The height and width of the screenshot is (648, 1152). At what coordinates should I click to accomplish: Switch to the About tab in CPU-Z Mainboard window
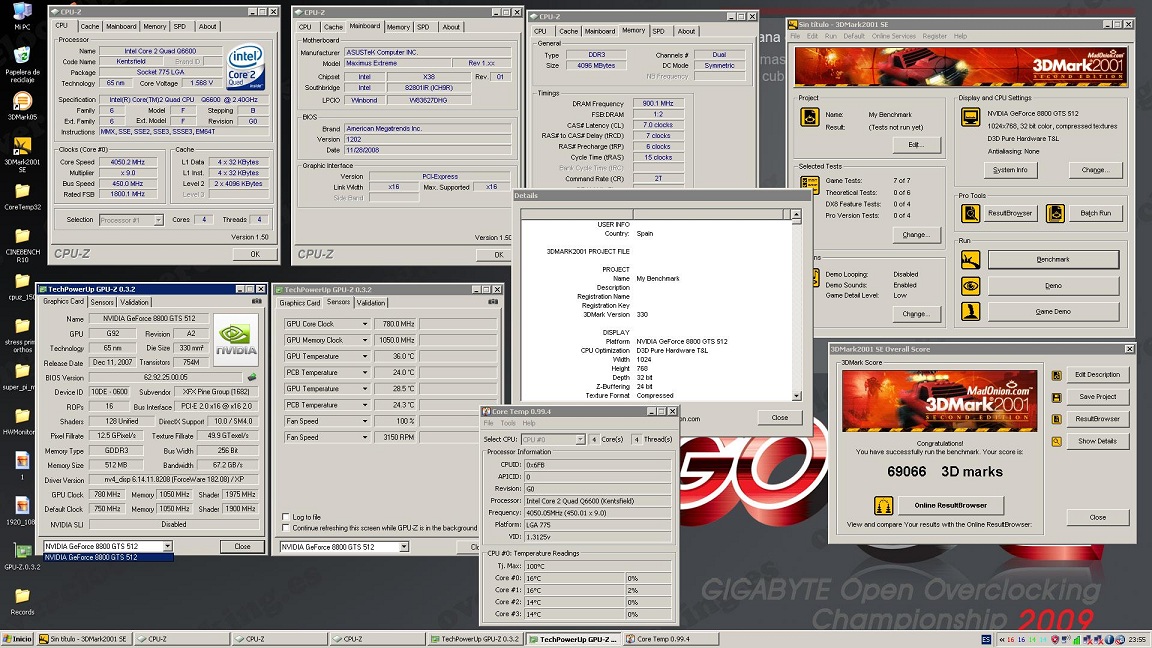[x=451, y=27]
